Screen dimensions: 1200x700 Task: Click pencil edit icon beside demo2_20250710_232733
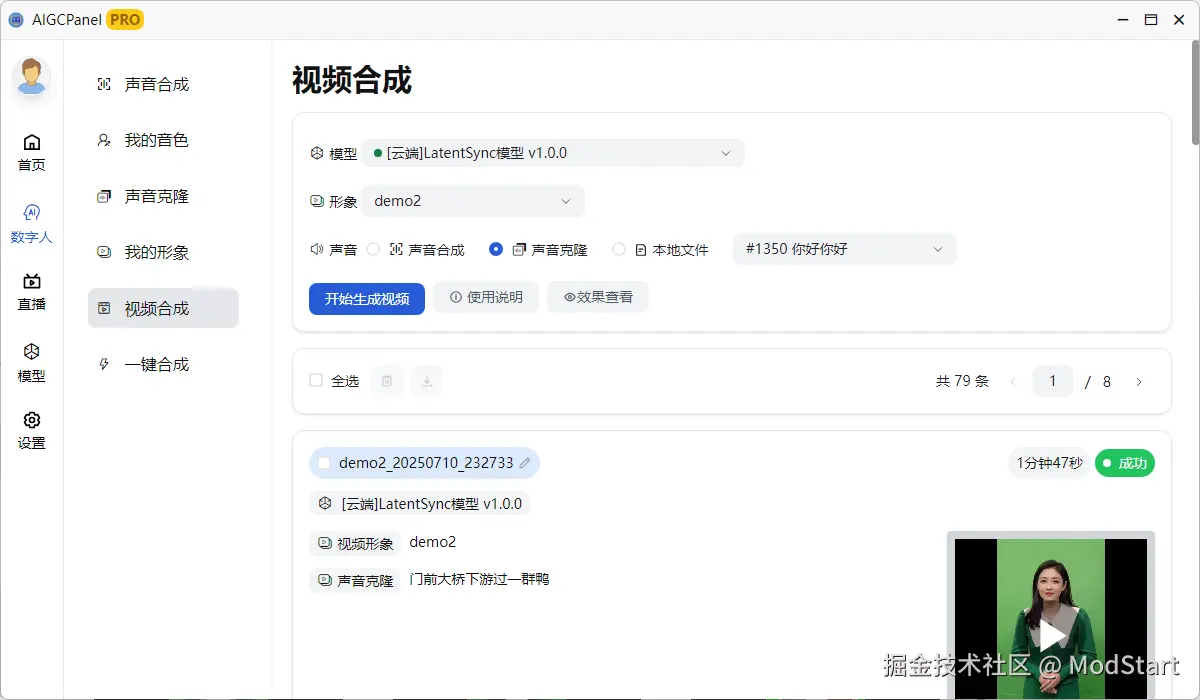(x=525, y=463)
